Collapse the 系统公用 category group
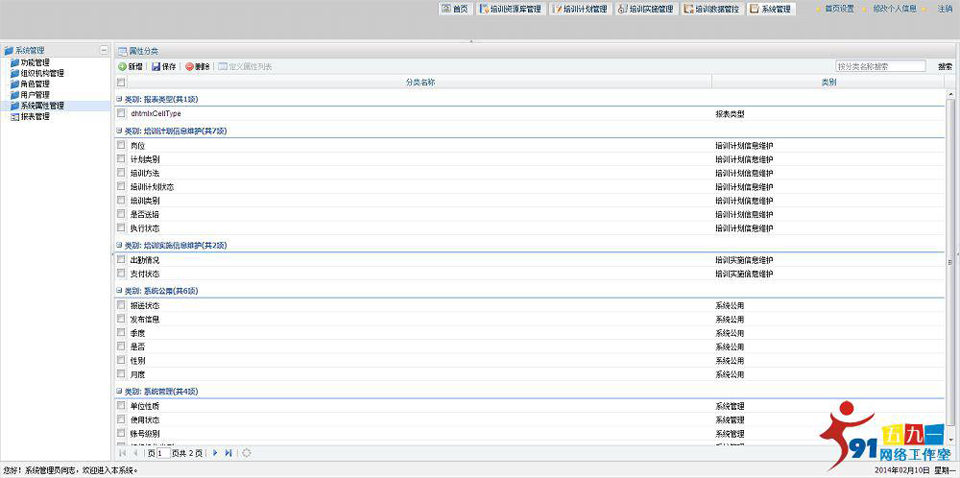Image resolution: width=960 pixels, height=478 pixels. 119,291
